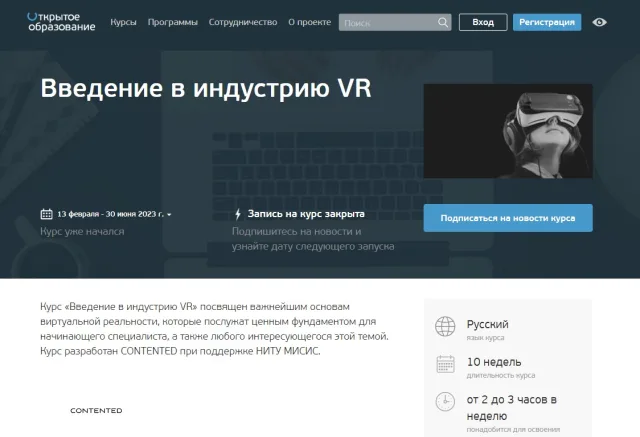This screenshot has height=437, width=640.
Task: Open the Курсы menu
Action: pyautogui.click(x=123, y=22)
